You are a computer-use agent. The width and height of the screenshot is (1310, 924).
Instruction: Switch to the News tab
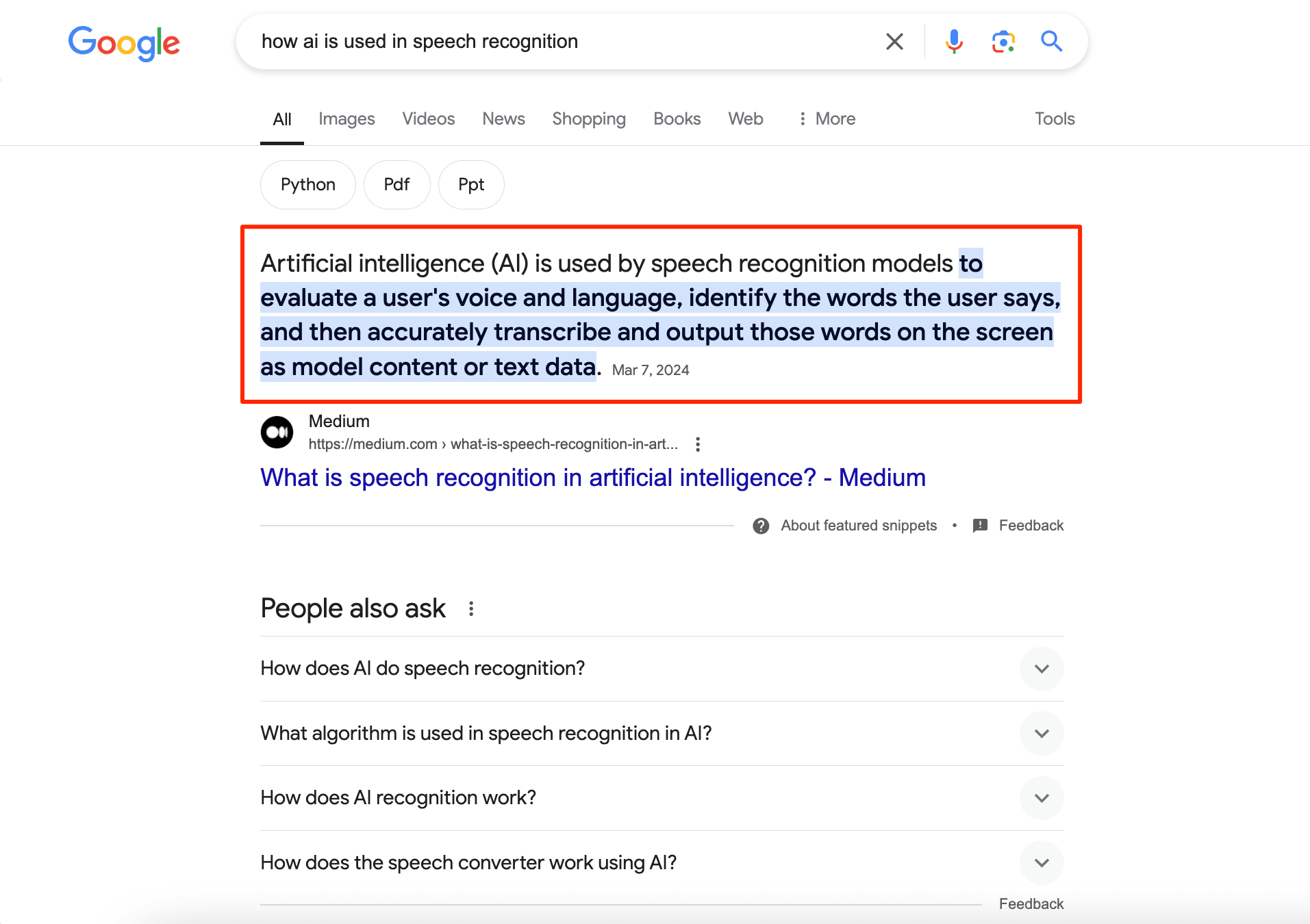(x=503, y=118)
